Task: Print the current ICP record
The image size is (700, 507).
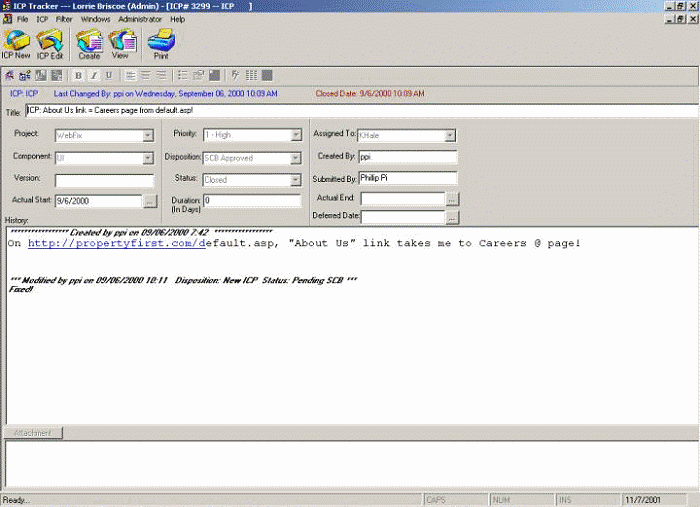Action: click(x=160, y=44)
